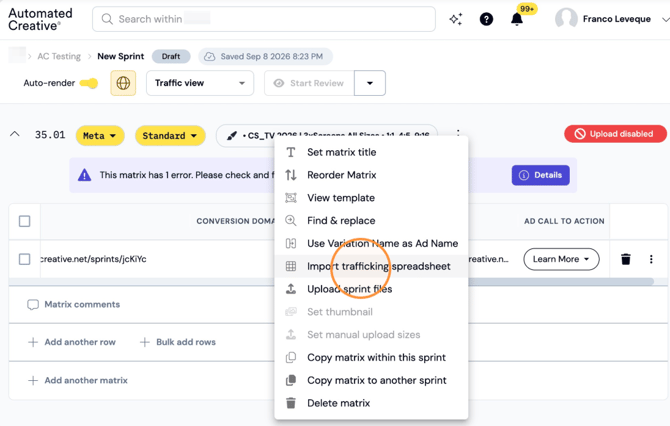Open the notifications bell

pyautogui.click(x=517, y=19)
